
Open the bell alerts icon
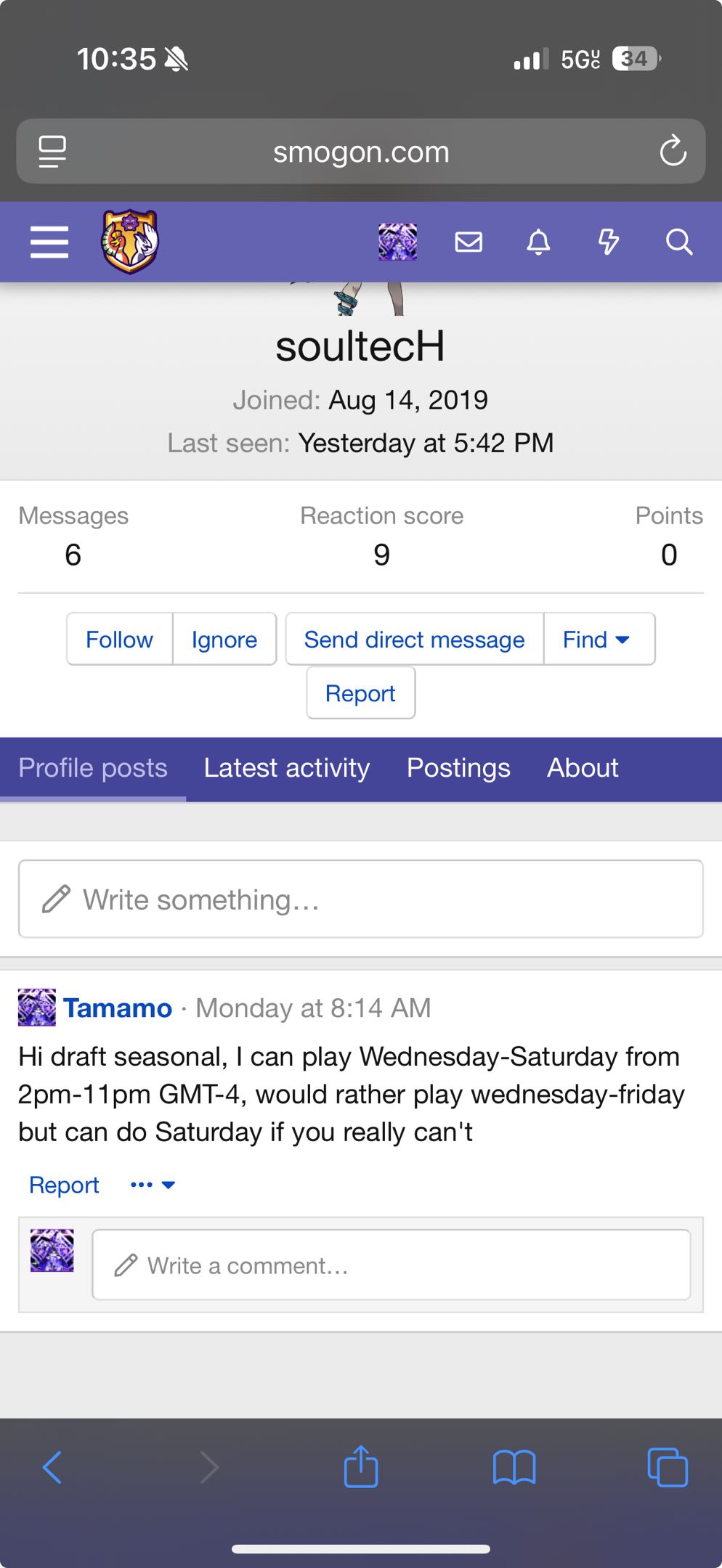538,242
